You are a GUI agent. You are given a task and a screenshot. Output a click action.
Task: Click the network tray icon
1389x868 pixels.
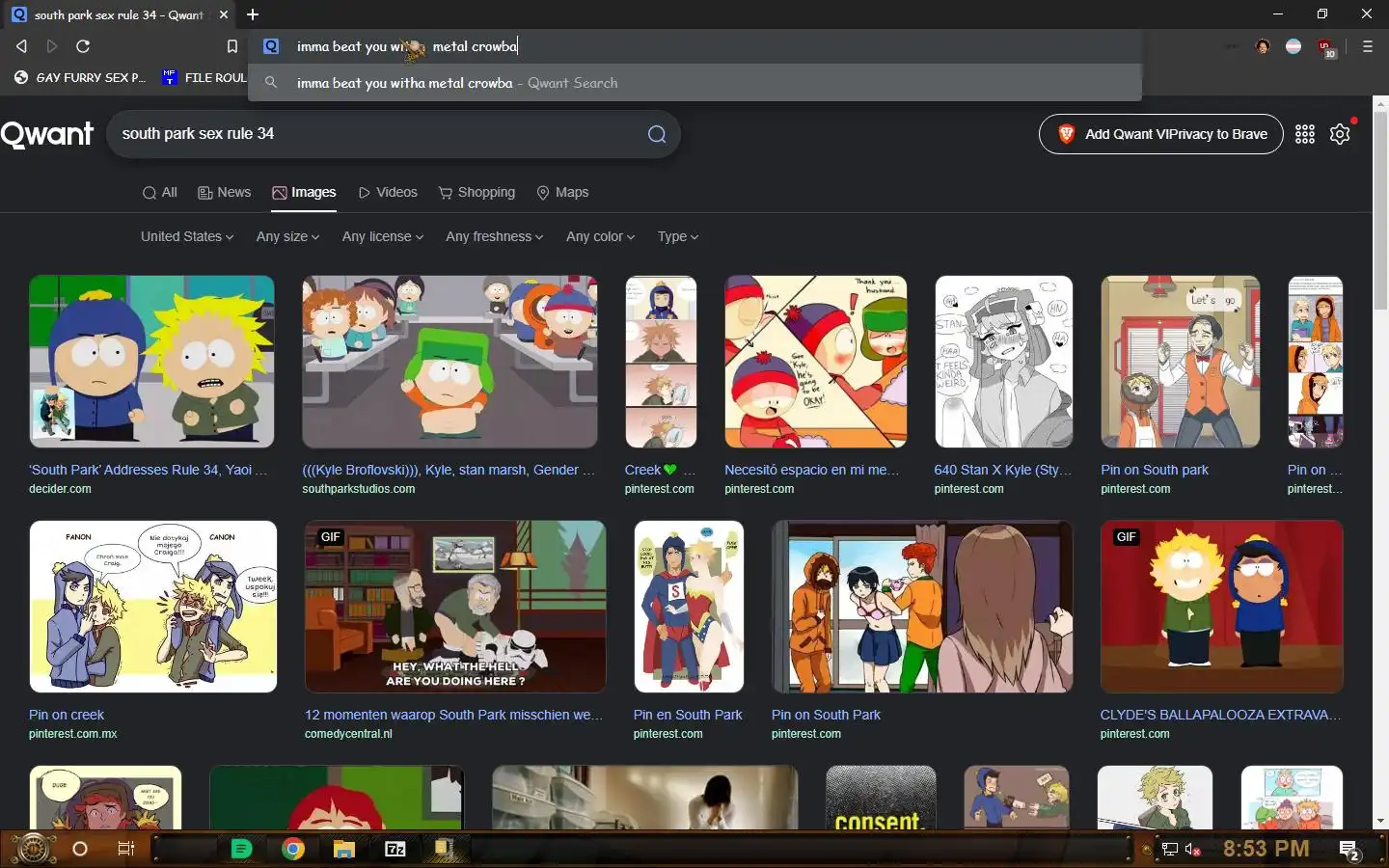point(1169,850)
